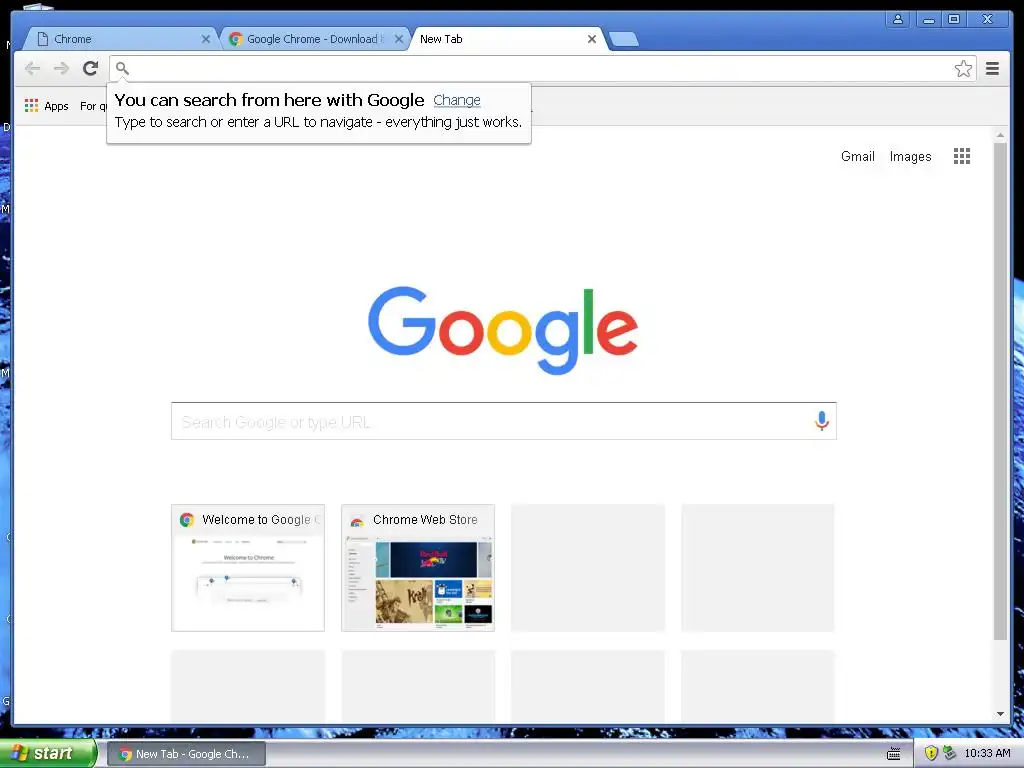Open the Google apps grid icon
Viewport: 1024px width, 768px height.
962,156
